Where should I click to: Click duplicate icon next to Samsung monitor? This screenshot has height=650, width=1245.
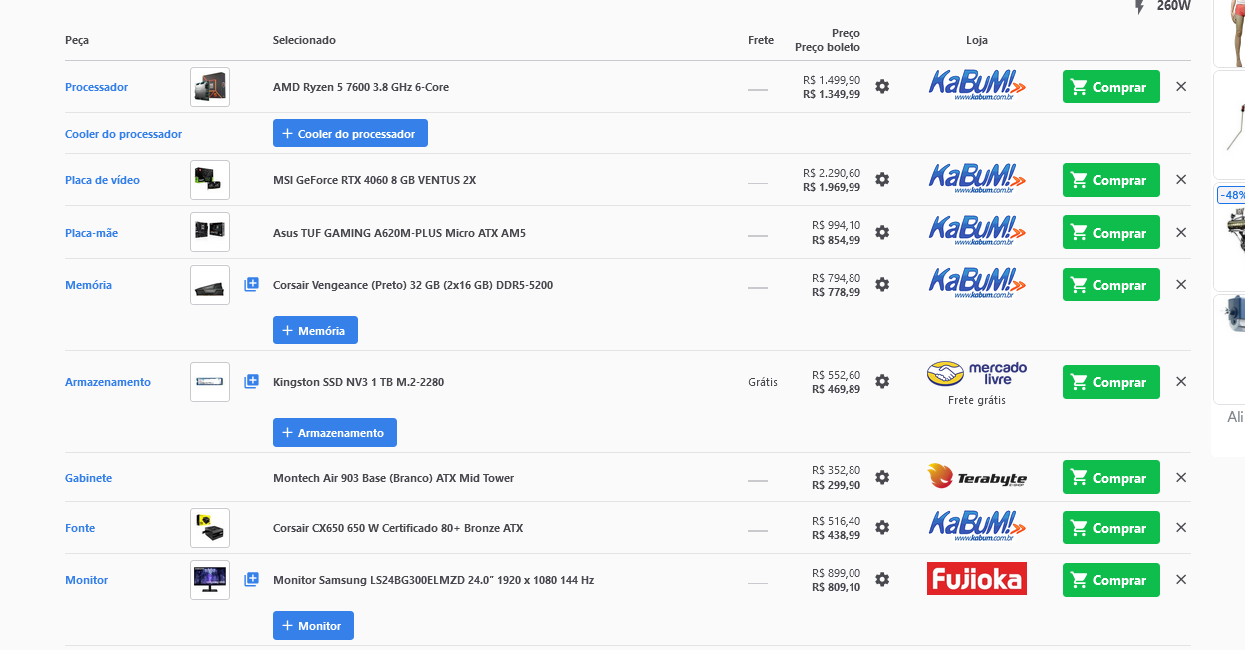(x=251, y=580)
